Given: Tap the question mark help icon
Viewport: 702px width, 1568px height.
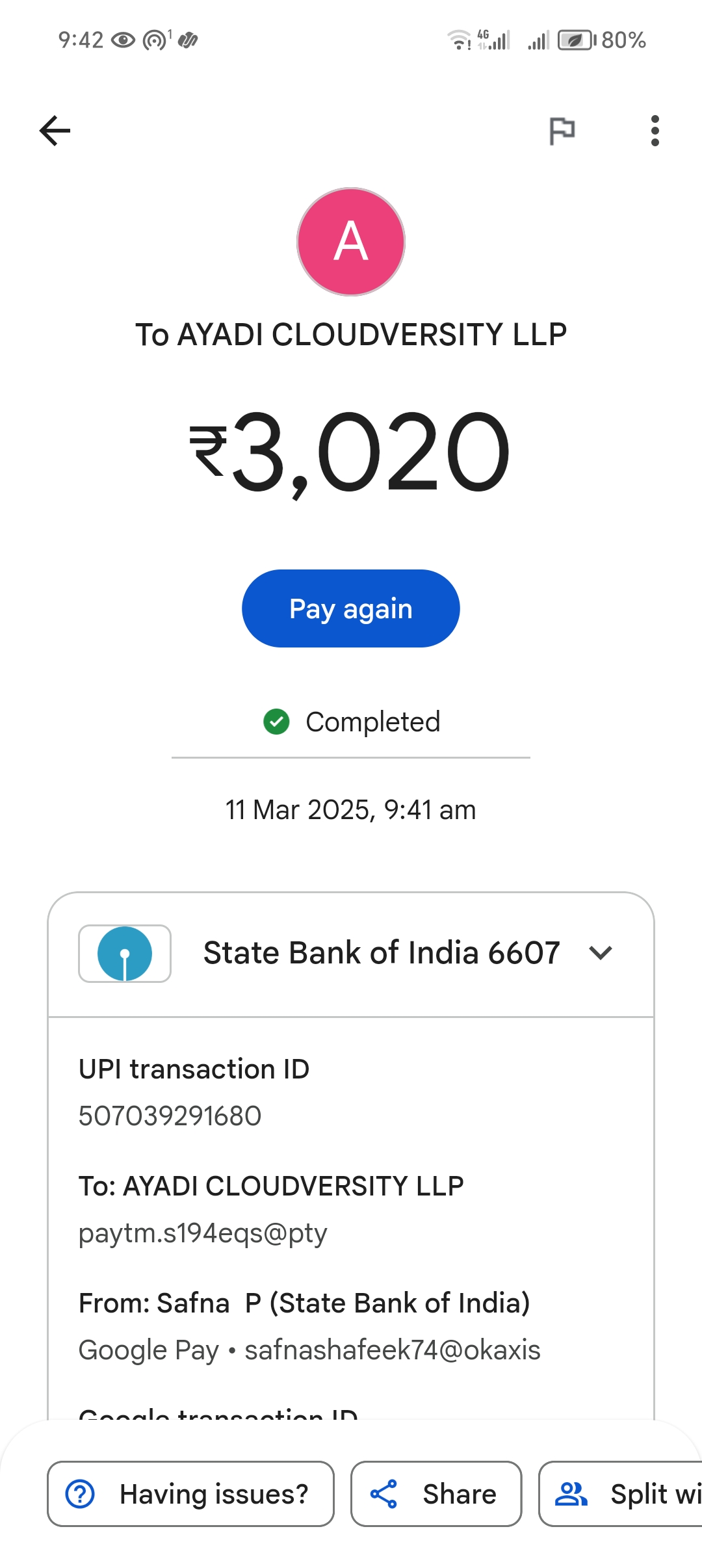Looking at the screenshot, I should 81,1494.
